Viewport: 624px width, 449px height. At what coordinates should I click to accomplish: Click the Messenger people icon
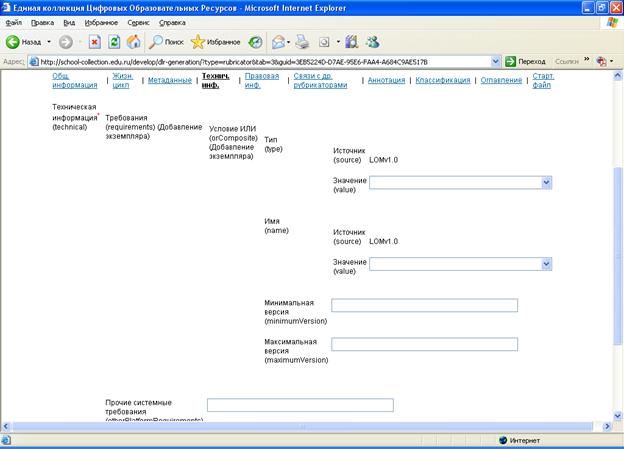click(373, 42)
